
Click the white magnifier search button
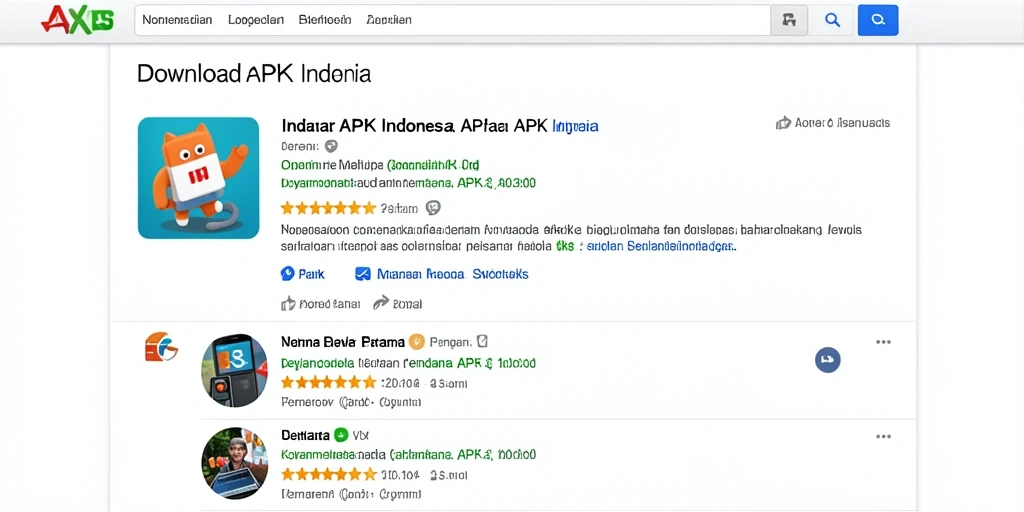832,20
